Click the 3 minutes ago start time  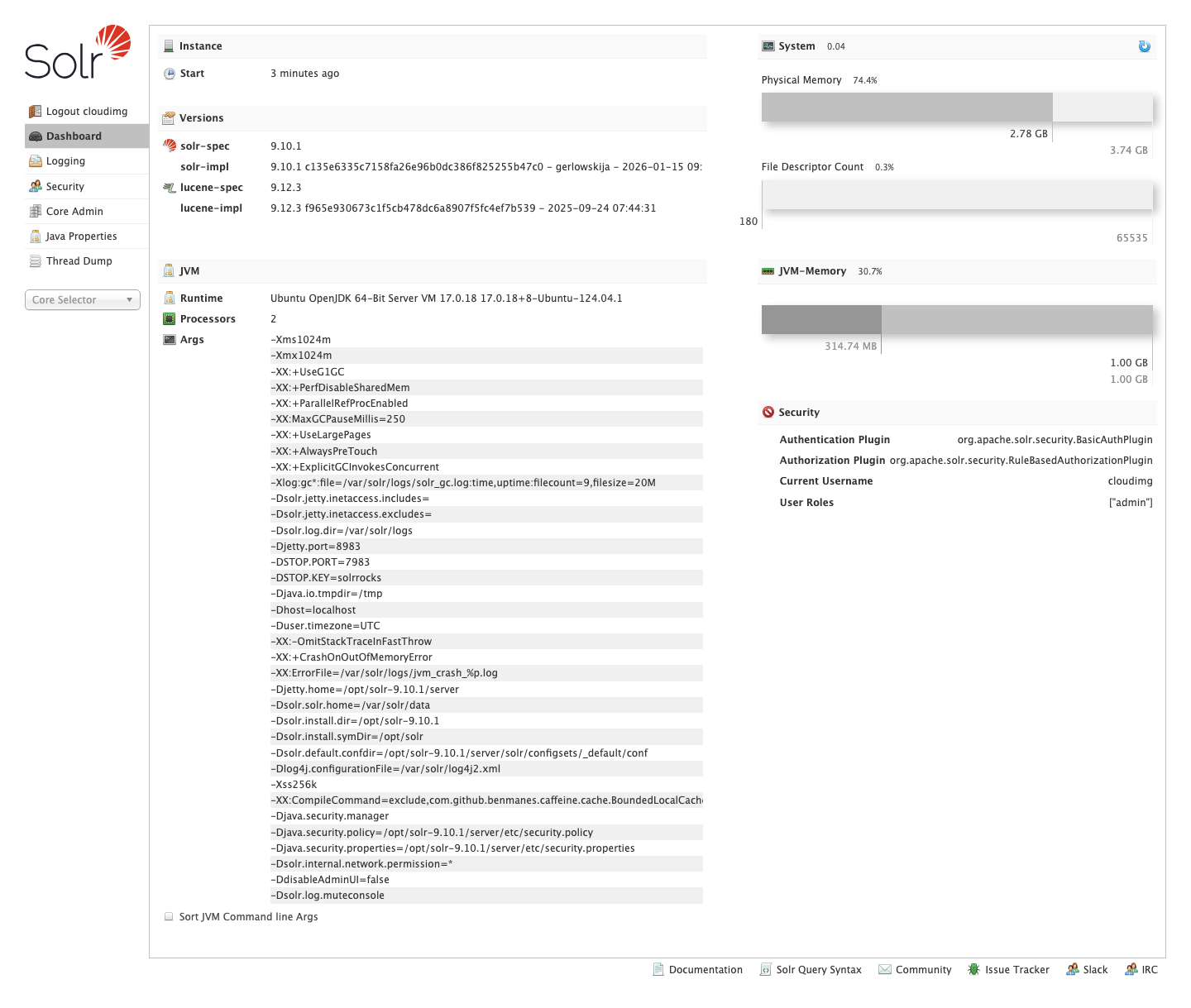coord(304,74)
